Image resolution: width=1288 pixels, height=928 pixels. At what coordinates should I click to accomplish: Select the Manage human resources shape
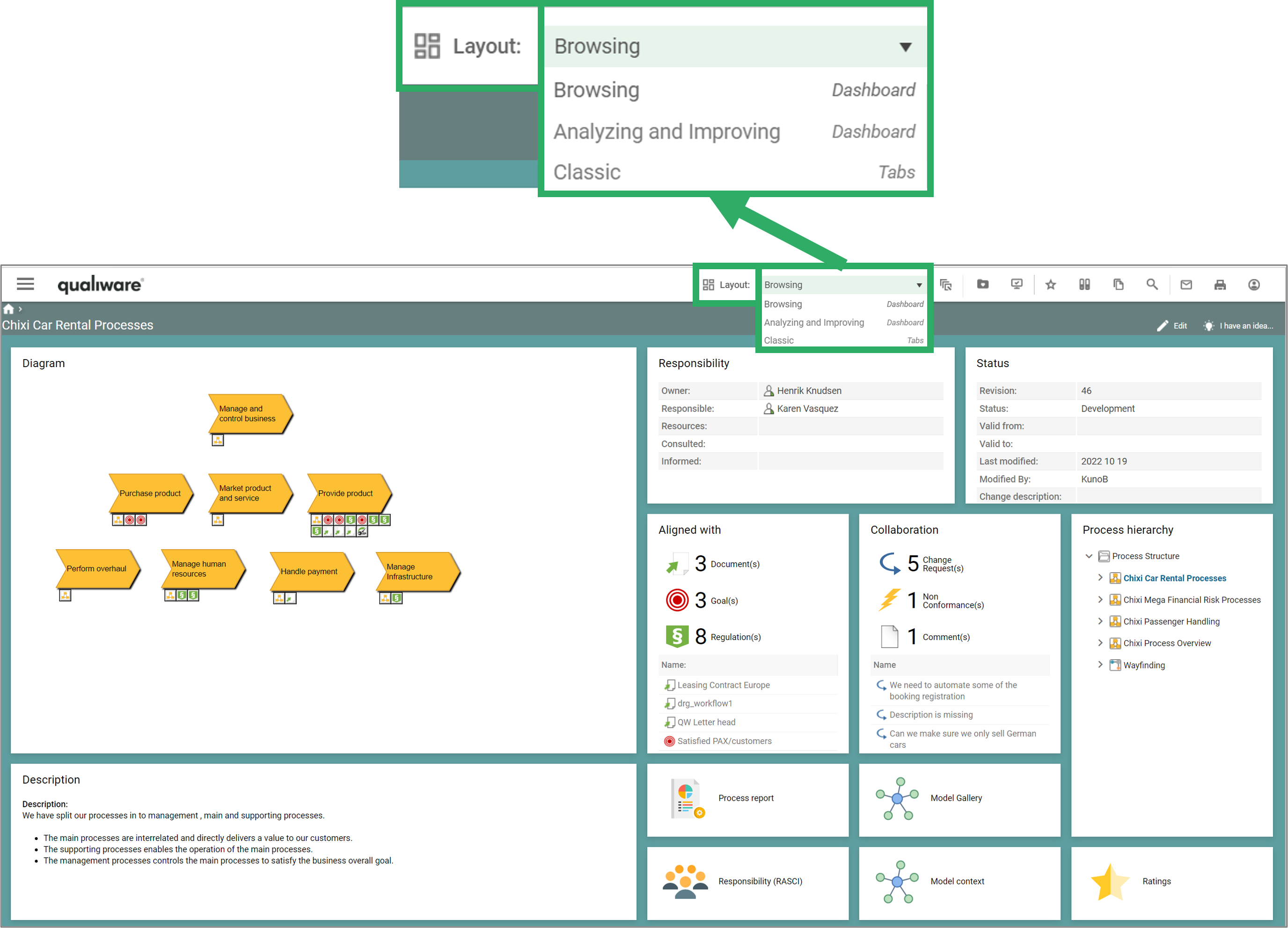click(203, 569)
